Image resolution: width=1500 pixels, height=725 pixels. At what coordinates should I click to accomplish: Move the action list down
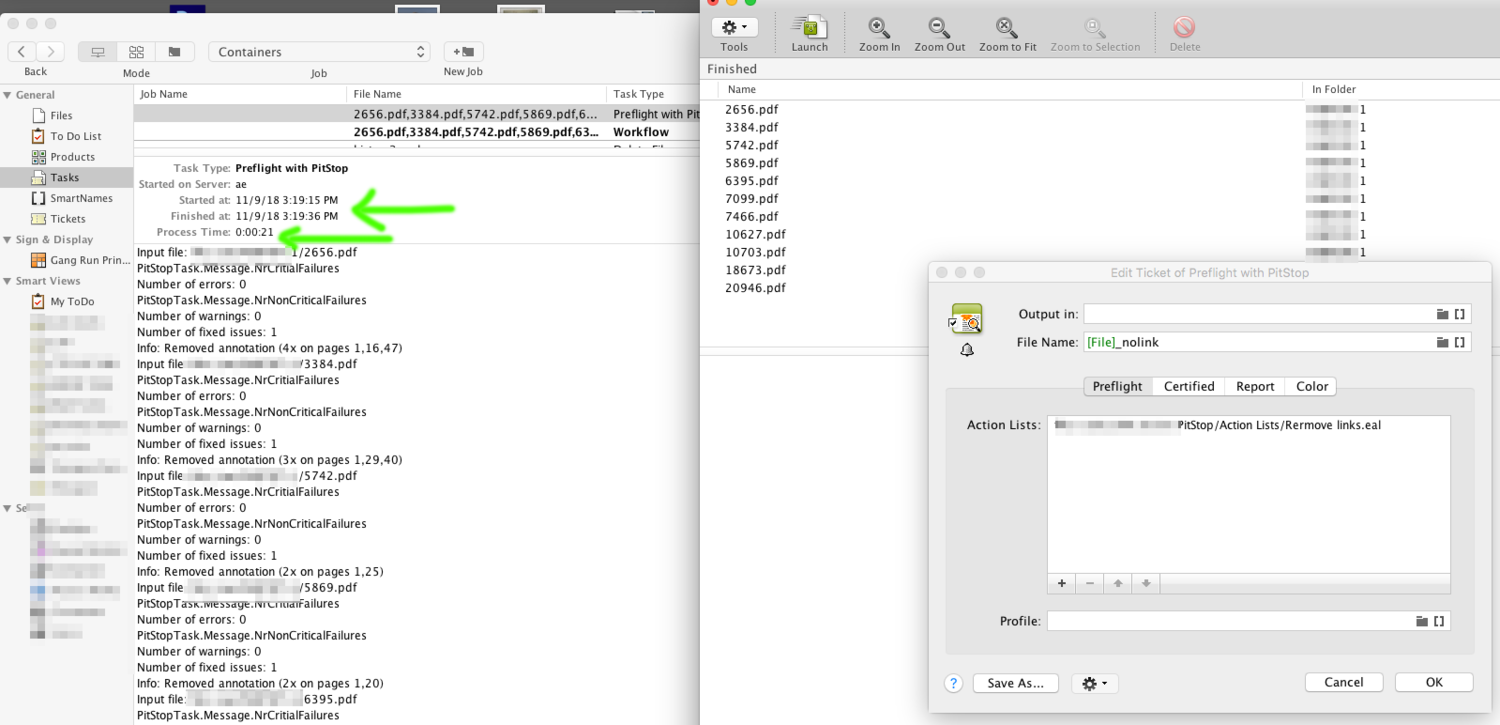pos(1146,583)
